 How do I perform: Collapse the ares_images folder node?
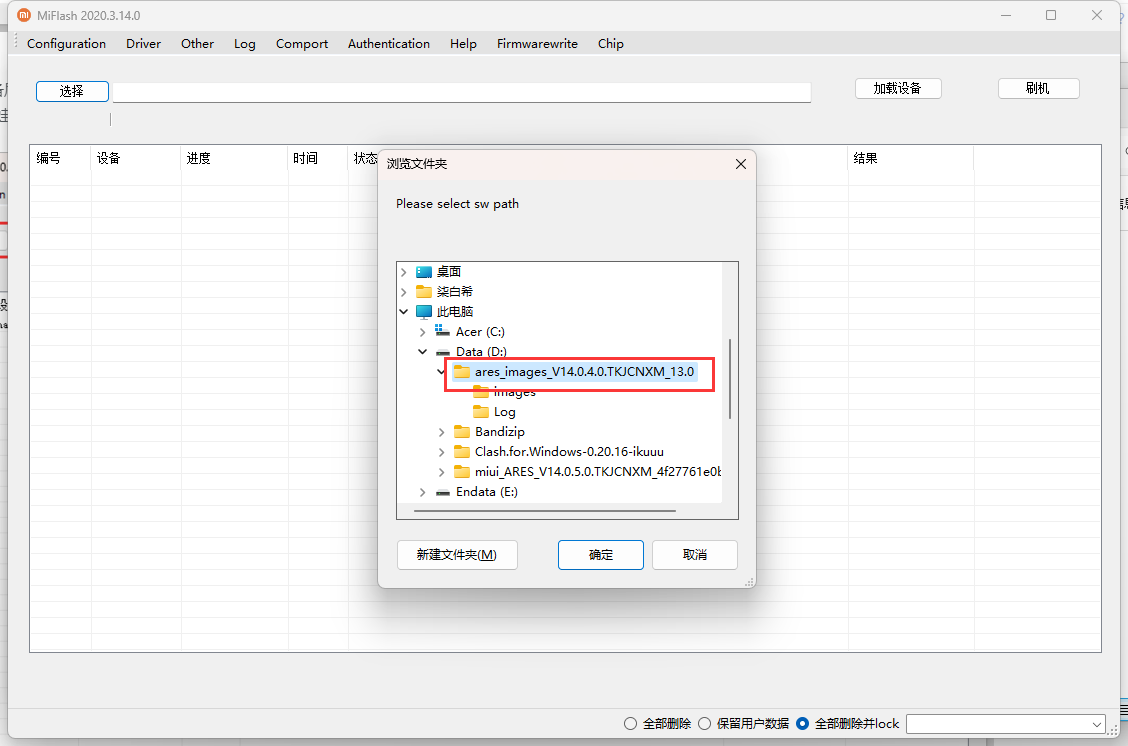(441, 372)
